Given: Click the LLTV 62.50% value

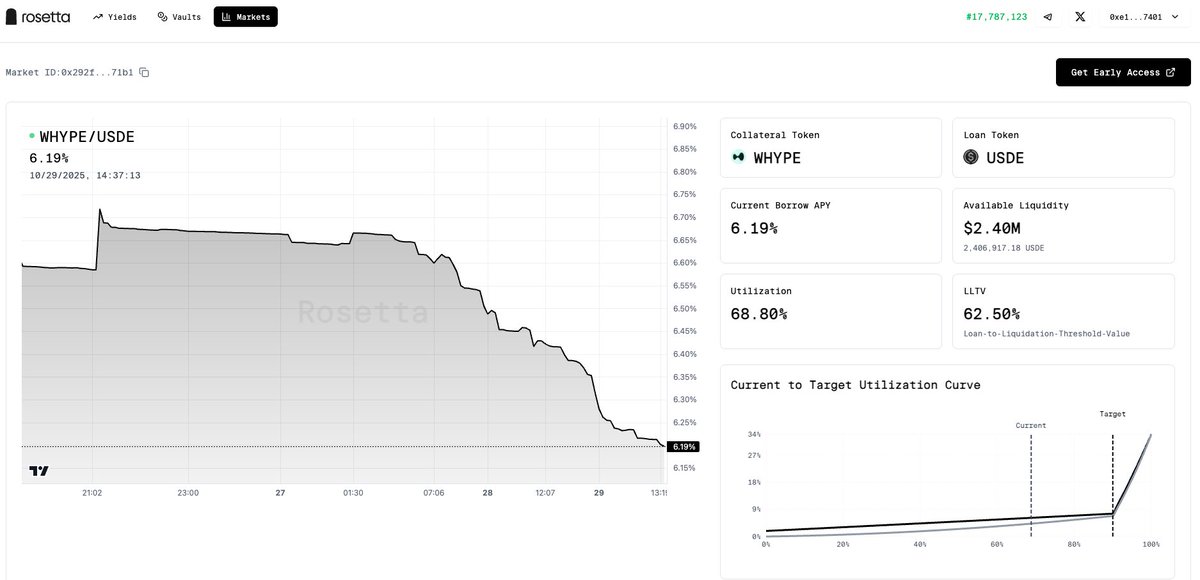Looking at the screenshot, I should coord(991,314).
